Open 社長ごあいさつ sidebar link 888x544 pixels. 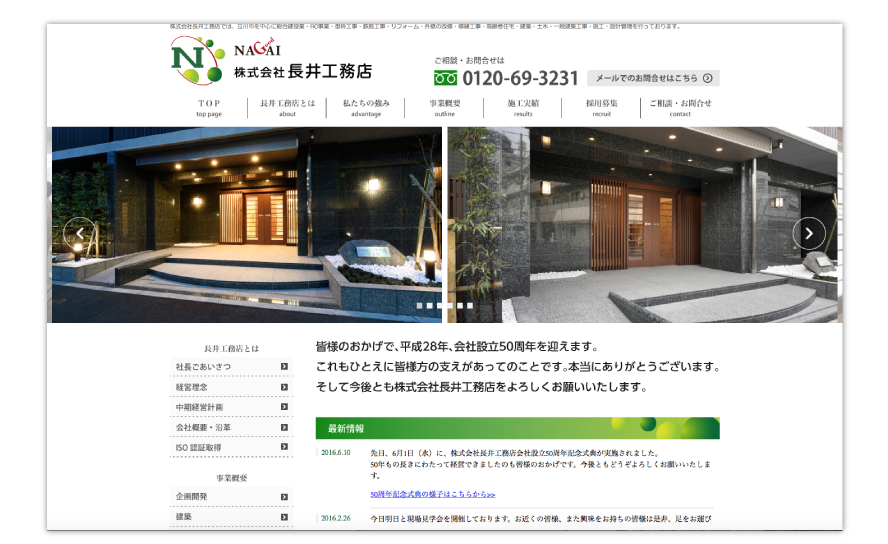tap(231, 367)
